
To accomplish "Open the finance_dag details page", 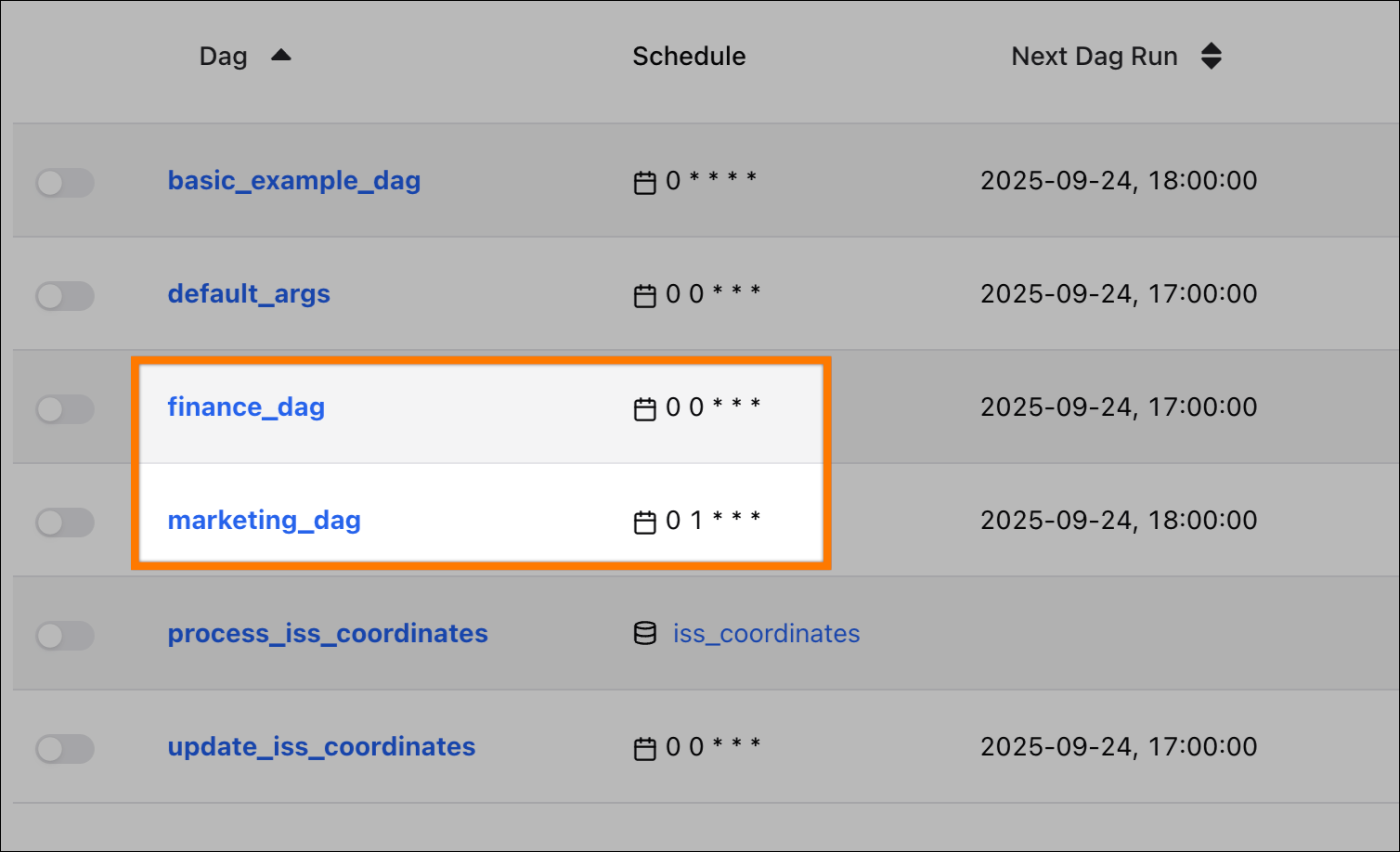I will [x=245, y=407].
